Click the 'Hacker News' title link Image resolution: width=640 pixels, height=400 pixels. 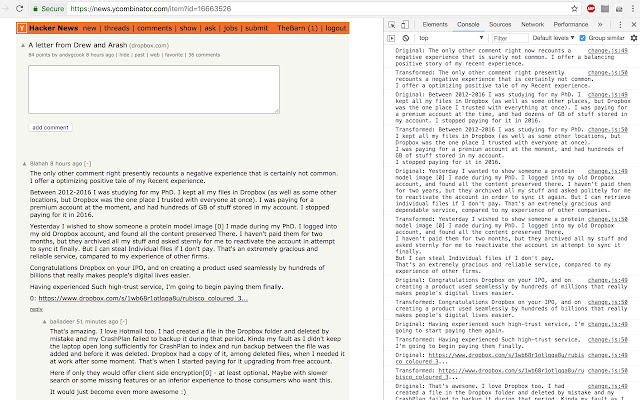point(53,28)
